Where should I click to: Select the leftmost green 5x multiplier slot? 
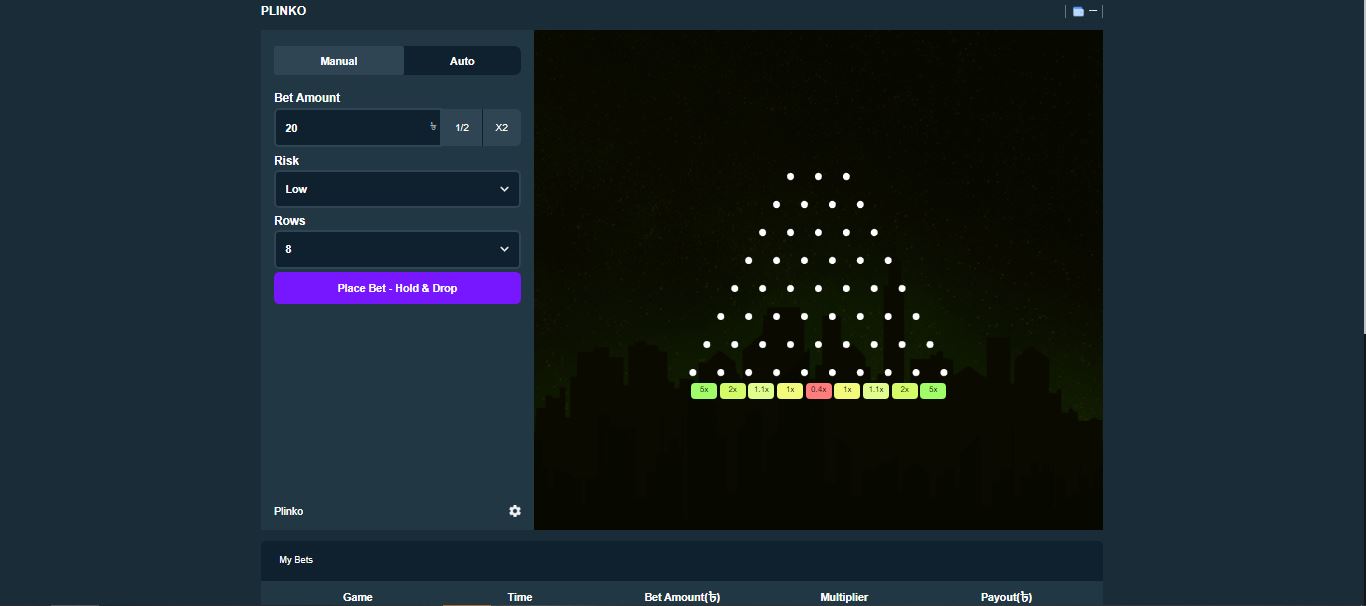coord(704,390)
